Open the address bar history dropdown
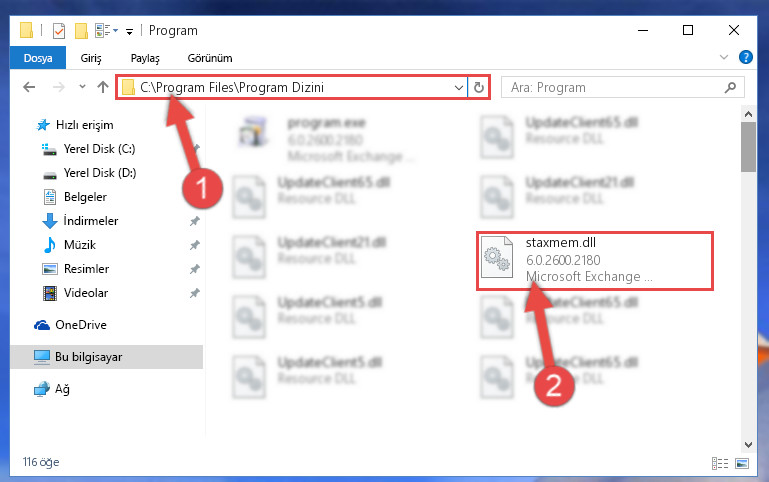769x482 pixels. (459, 88)
